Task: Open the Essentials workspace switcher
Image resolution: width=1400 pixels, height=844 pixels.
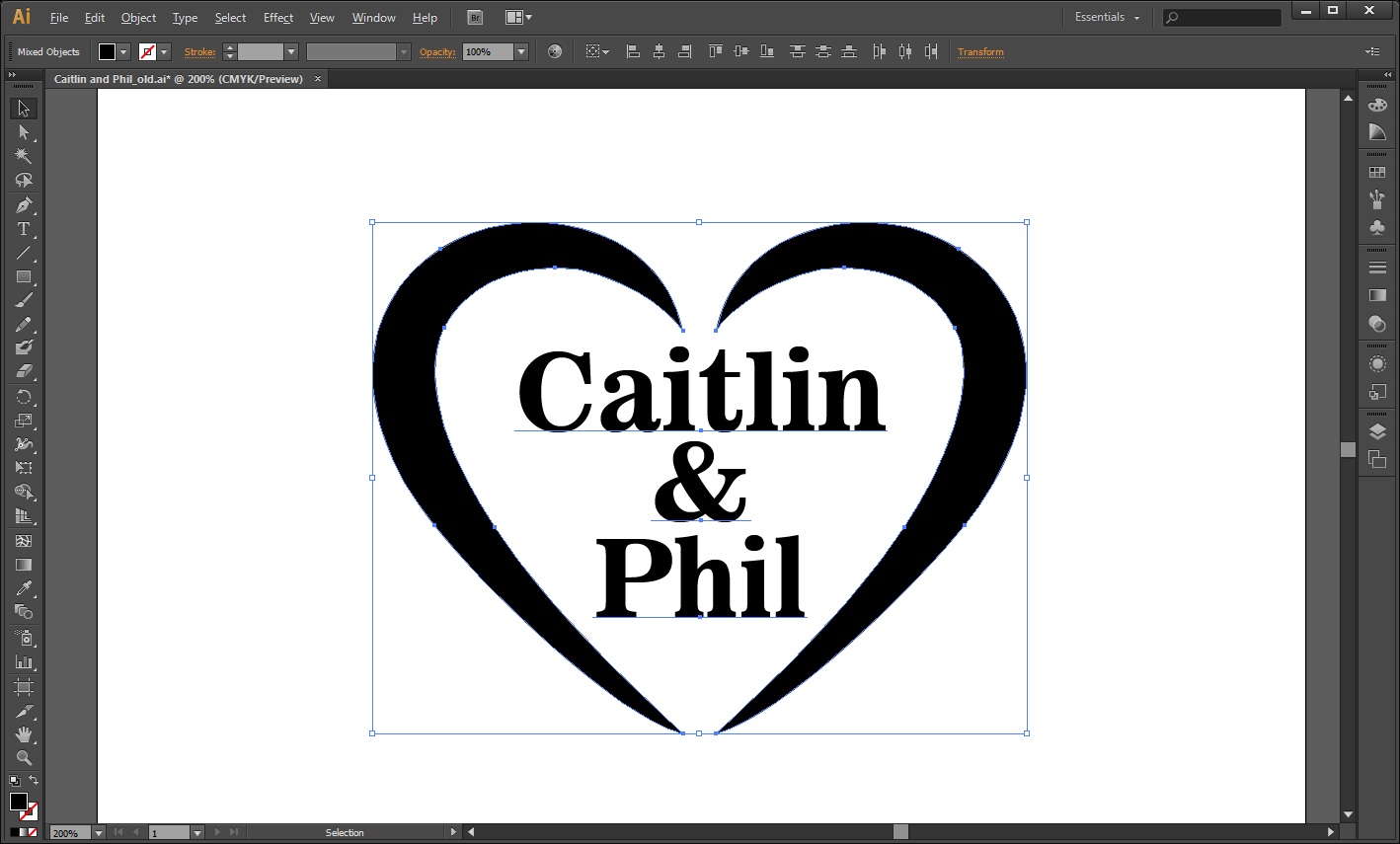Action: tap(1107, 18)
